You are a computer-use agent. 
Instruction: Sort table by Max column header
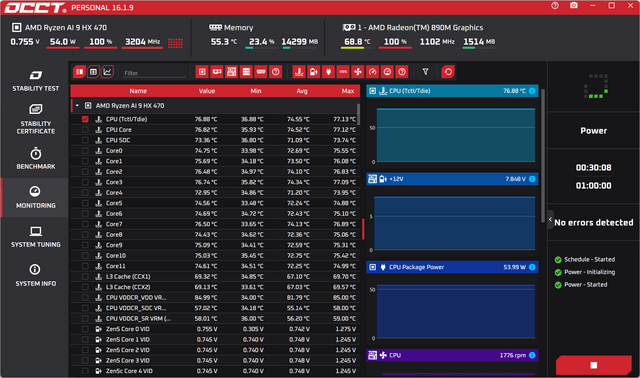tap(348, 91)
